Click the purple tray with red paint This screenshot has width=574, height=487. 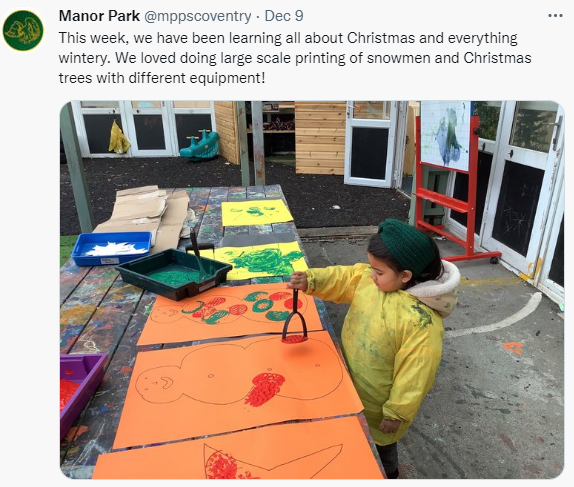(81, 392)
